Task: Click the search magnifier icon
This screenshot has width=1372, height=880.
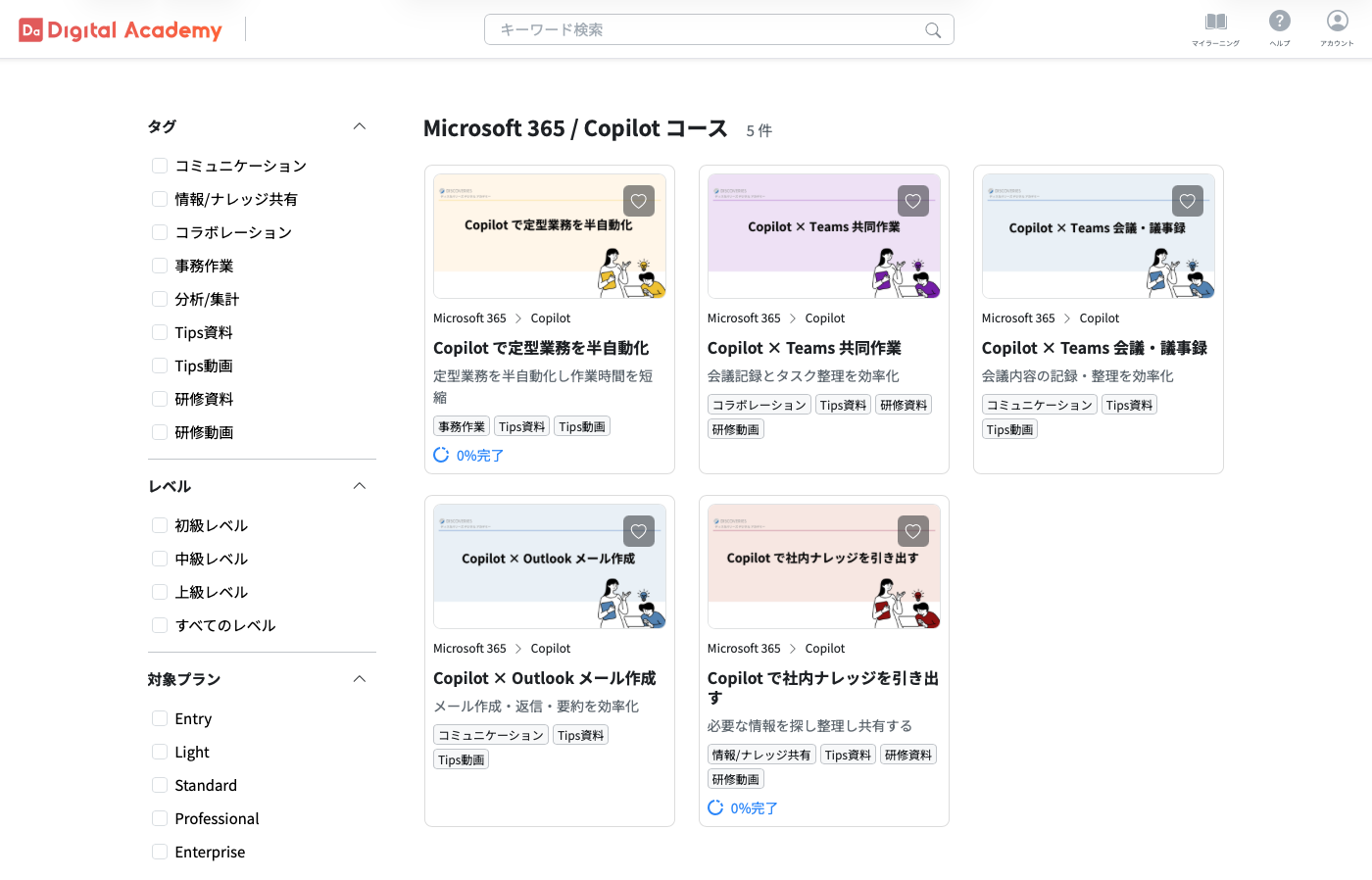Action: coord(933,30)
